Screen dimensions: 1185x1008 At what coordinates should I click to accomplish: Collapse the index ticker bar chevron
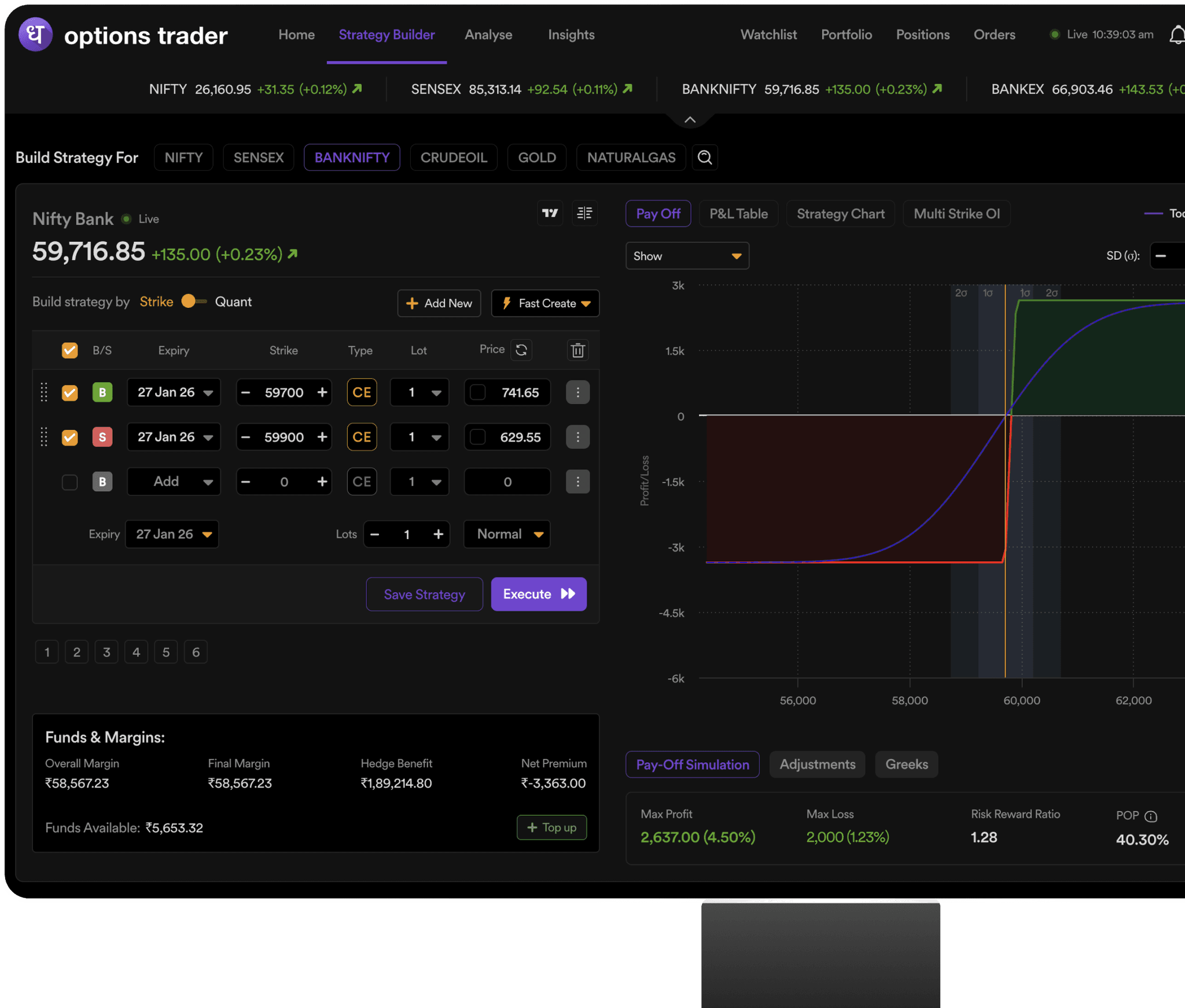tap(690, 120)
